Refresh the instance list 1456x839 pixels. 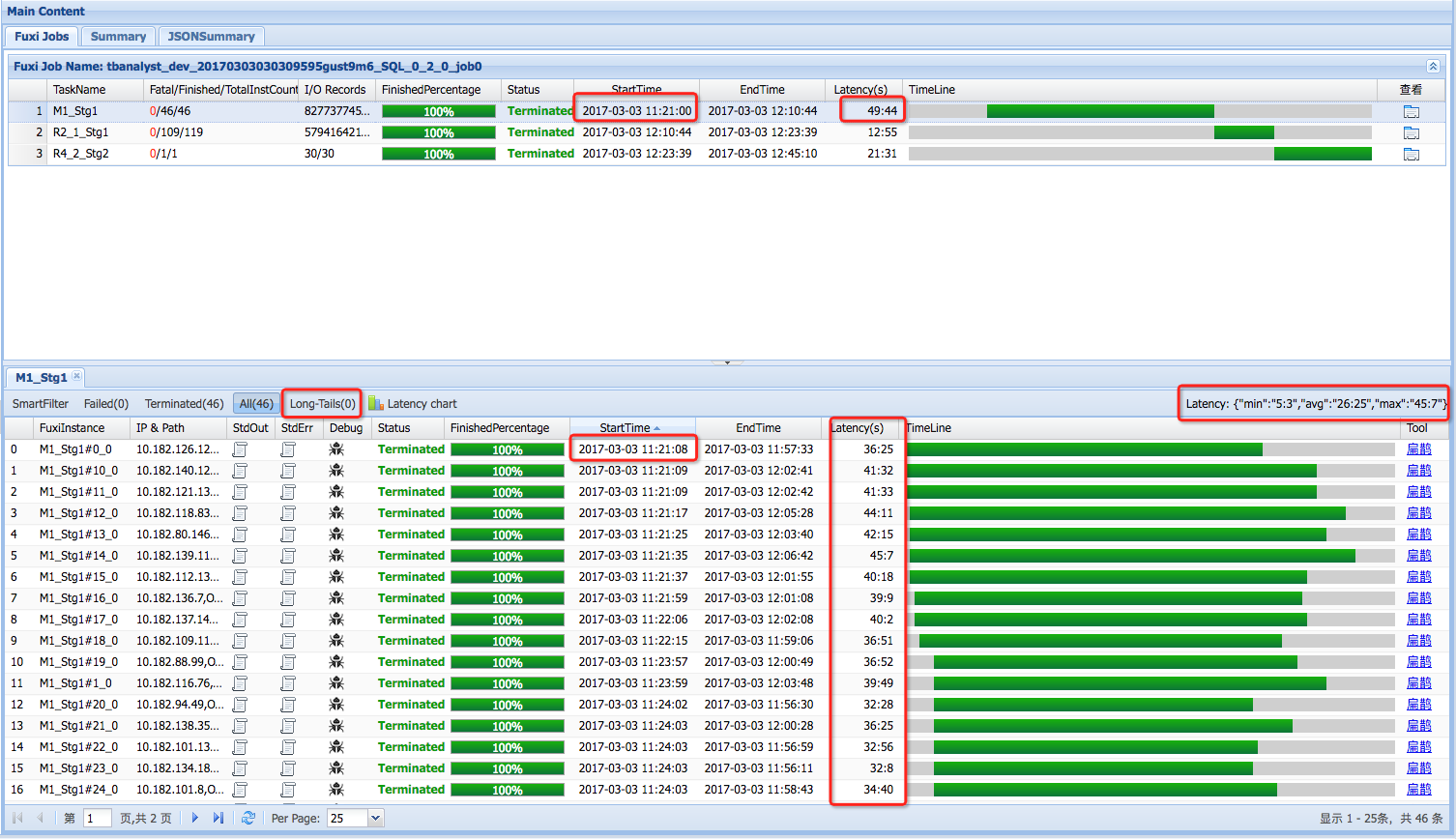(249, 817)
